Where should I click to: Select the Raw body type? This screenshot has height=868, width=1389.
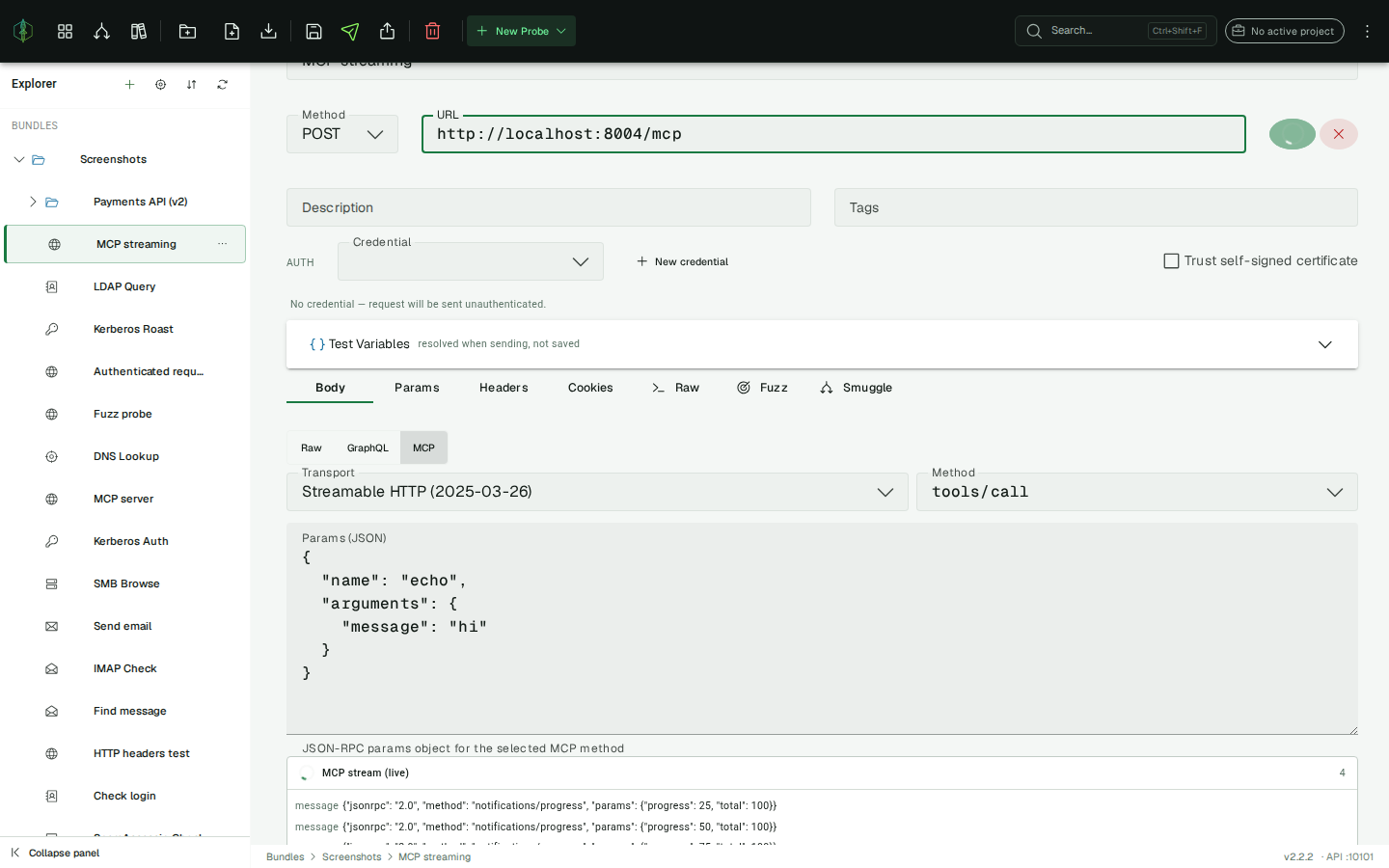point(312,448)
